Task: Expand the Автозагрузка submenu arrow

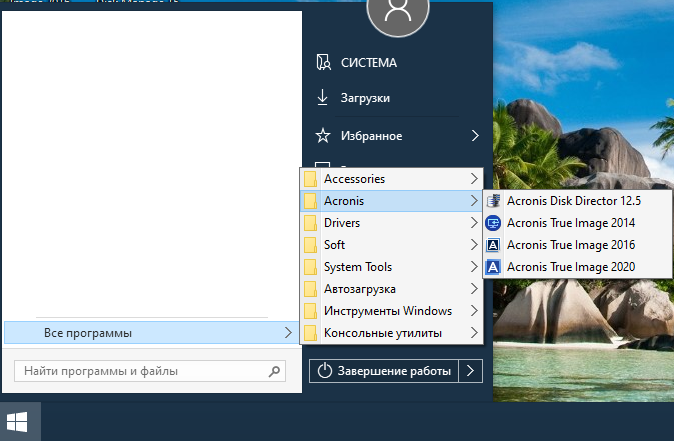Action: [474, 289]
